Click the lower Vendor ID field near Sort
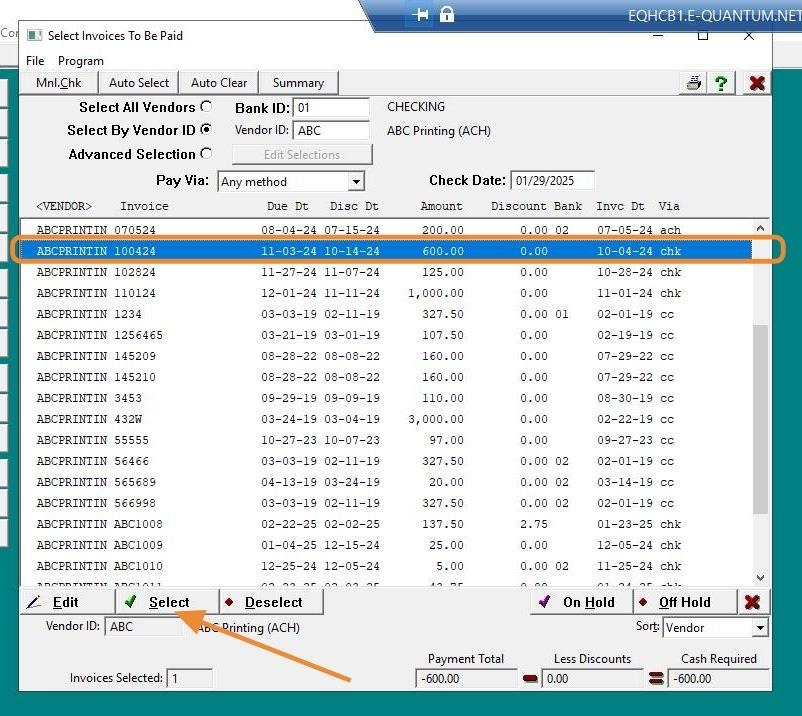The image size is (802, 716). 144,626
